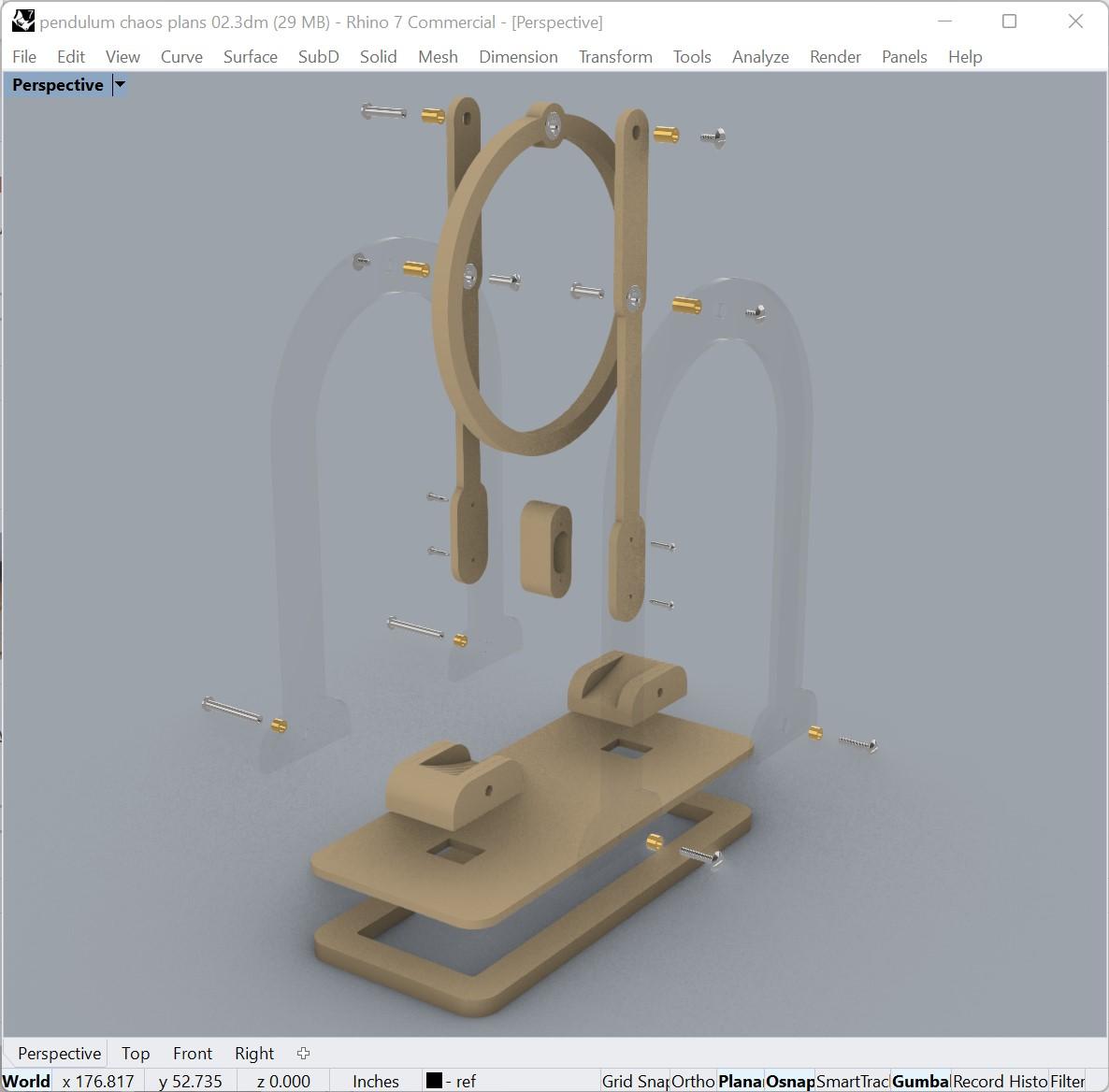1109x1092 pixels.
Task: Click the y 52.735 coordinate field
Action: pos(190,1081)
